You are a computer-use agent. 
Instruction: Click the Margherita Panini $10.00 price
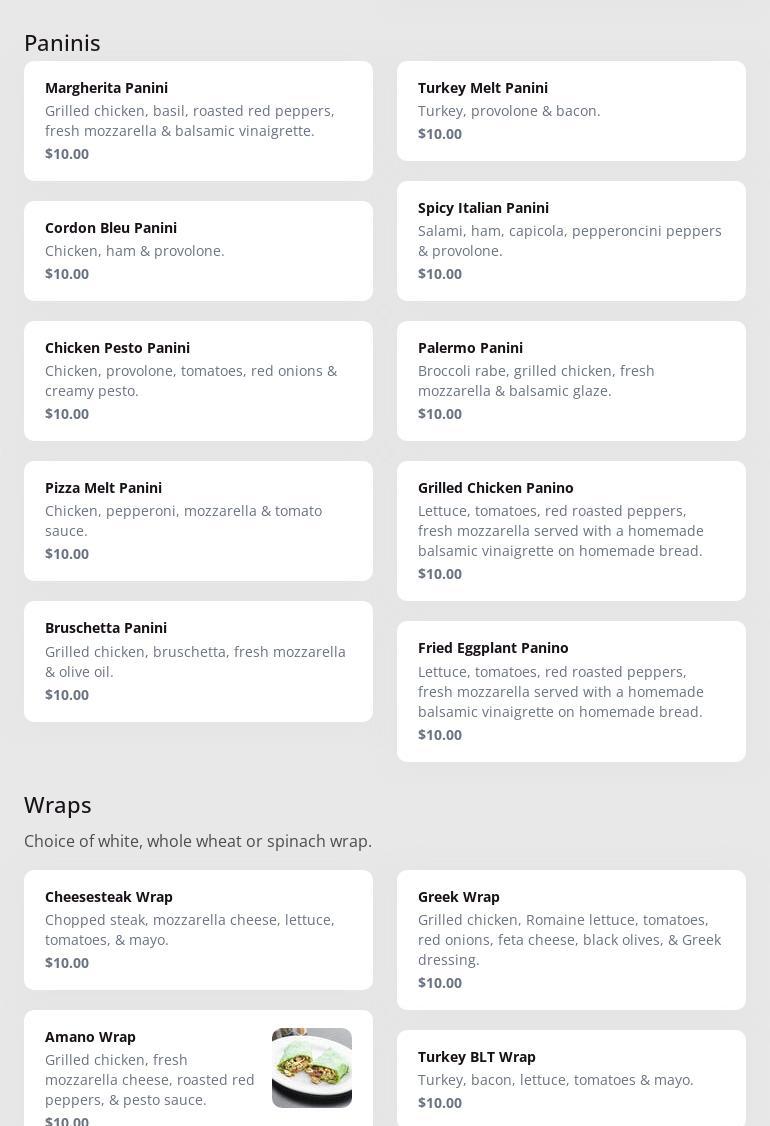coord(67,154)
